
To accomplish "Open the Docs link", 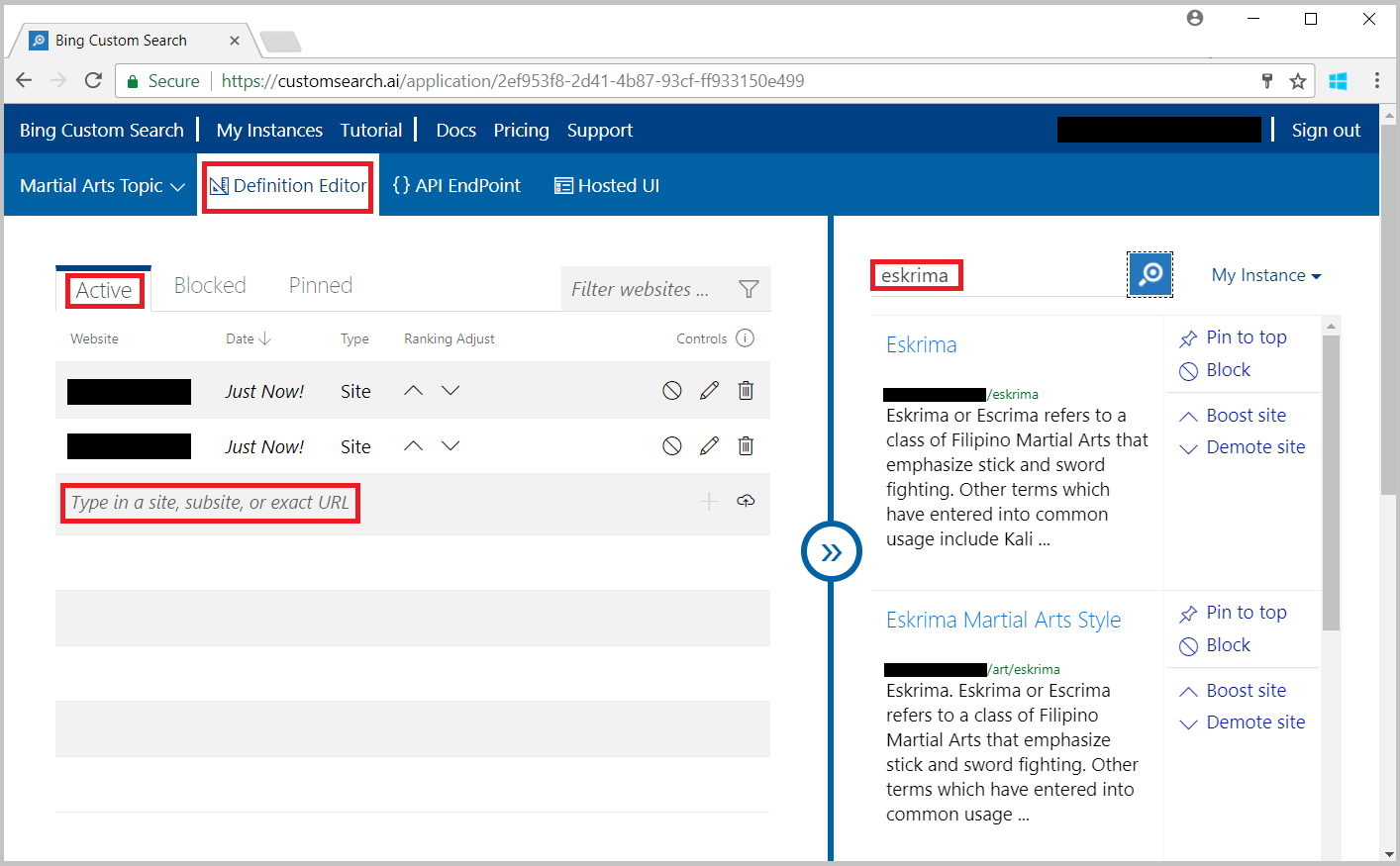I will (x=456, y=131).
